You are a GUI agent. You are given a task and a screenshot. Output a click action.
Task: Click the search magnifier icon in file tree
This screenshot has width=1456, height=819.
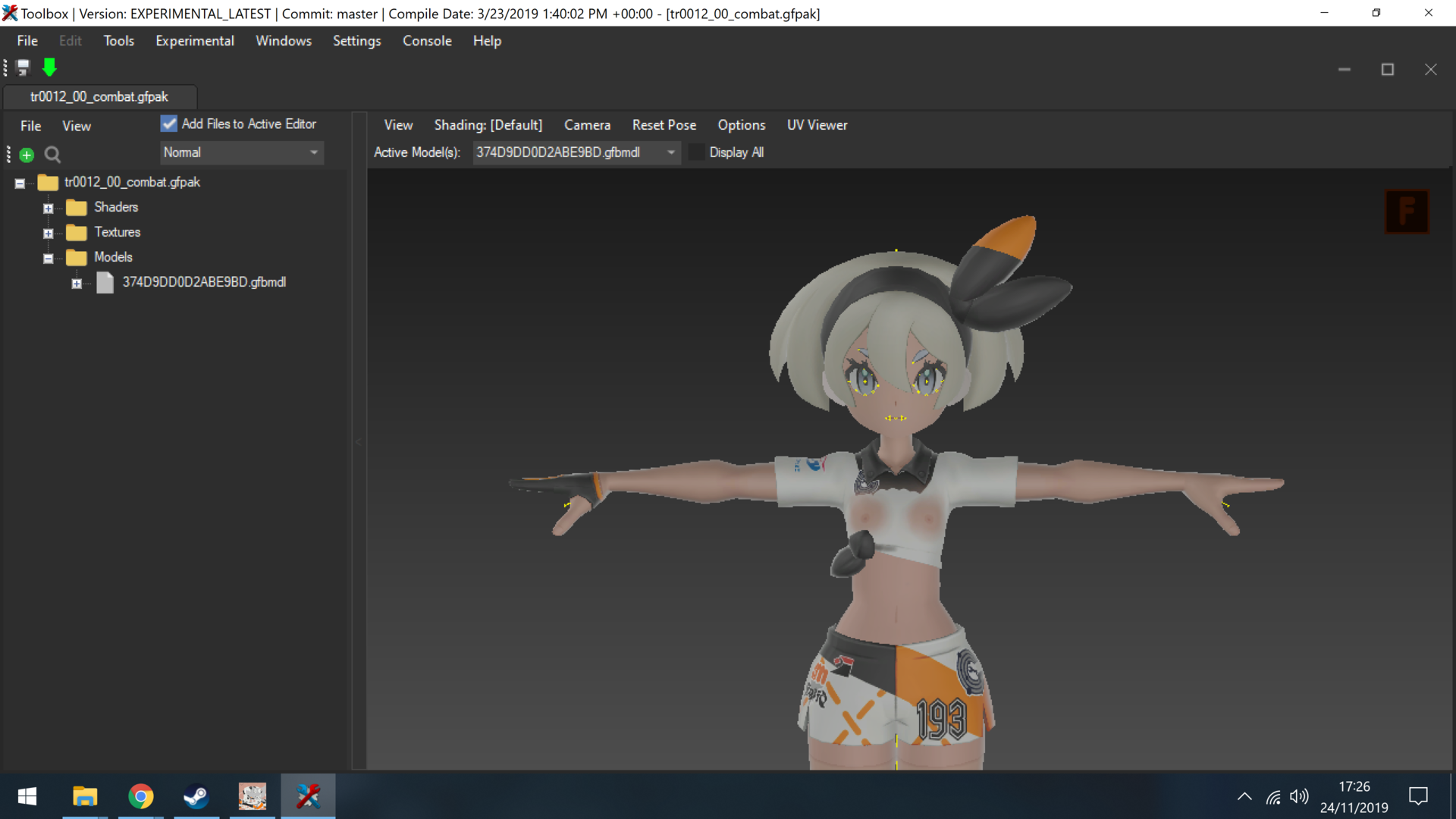pyautogui.click(x=52, y=155)
